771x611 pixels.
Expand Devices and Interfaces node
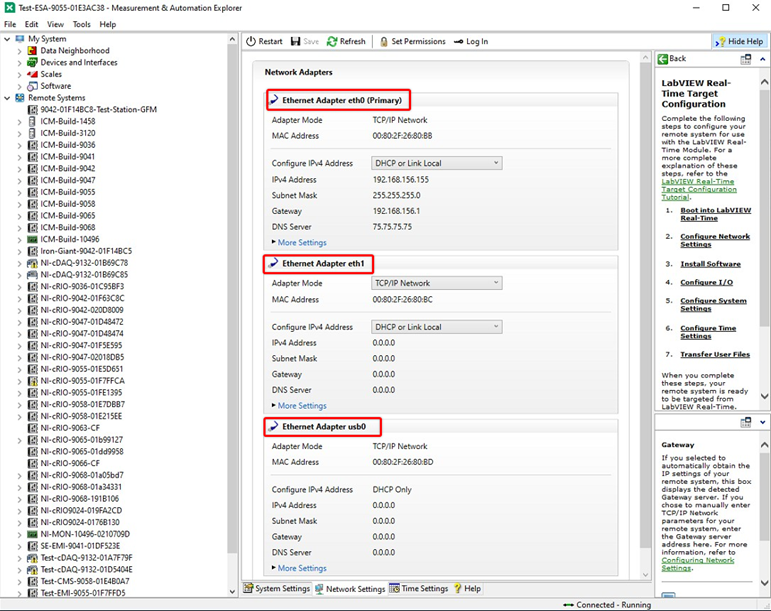coord(19,62)
